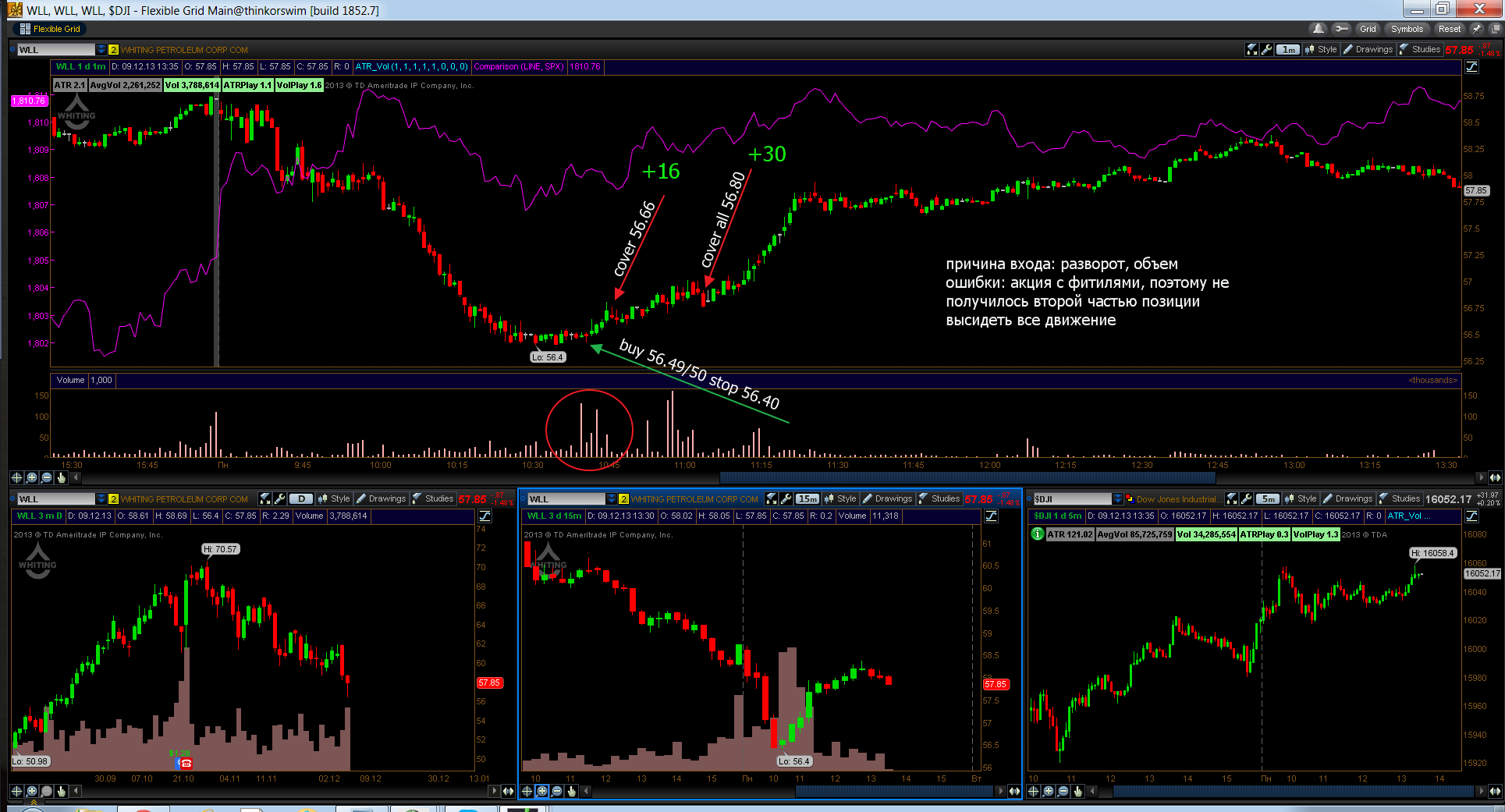
Task: Click the pin icon in top bar
Action: pyautogui.click(x=1477, y=29)
